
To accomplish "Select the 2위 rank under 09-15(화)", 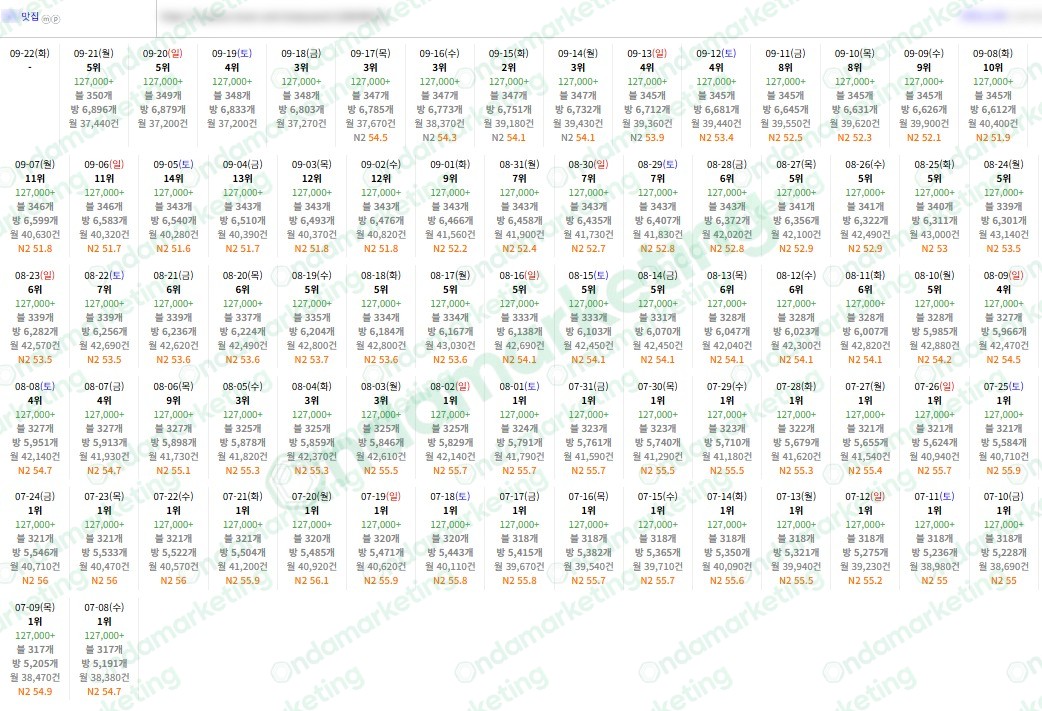I will [x=508, y=67].
